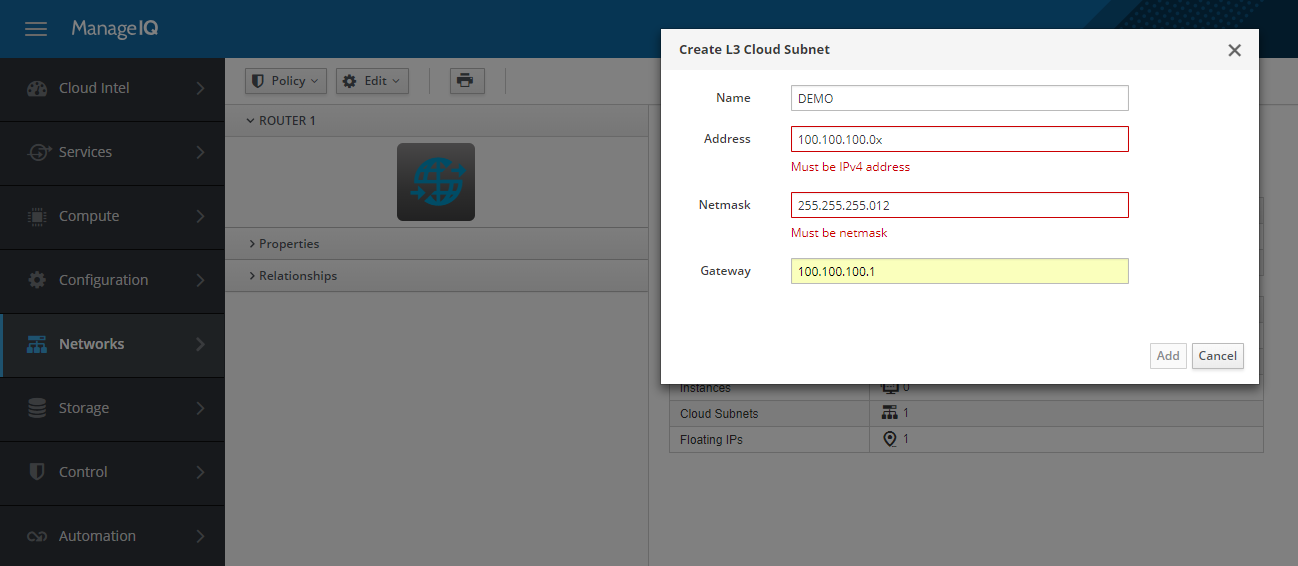Screen dimensions: 1298x566
Task: Focus the invalid Address field
Action: pos(959,139)
